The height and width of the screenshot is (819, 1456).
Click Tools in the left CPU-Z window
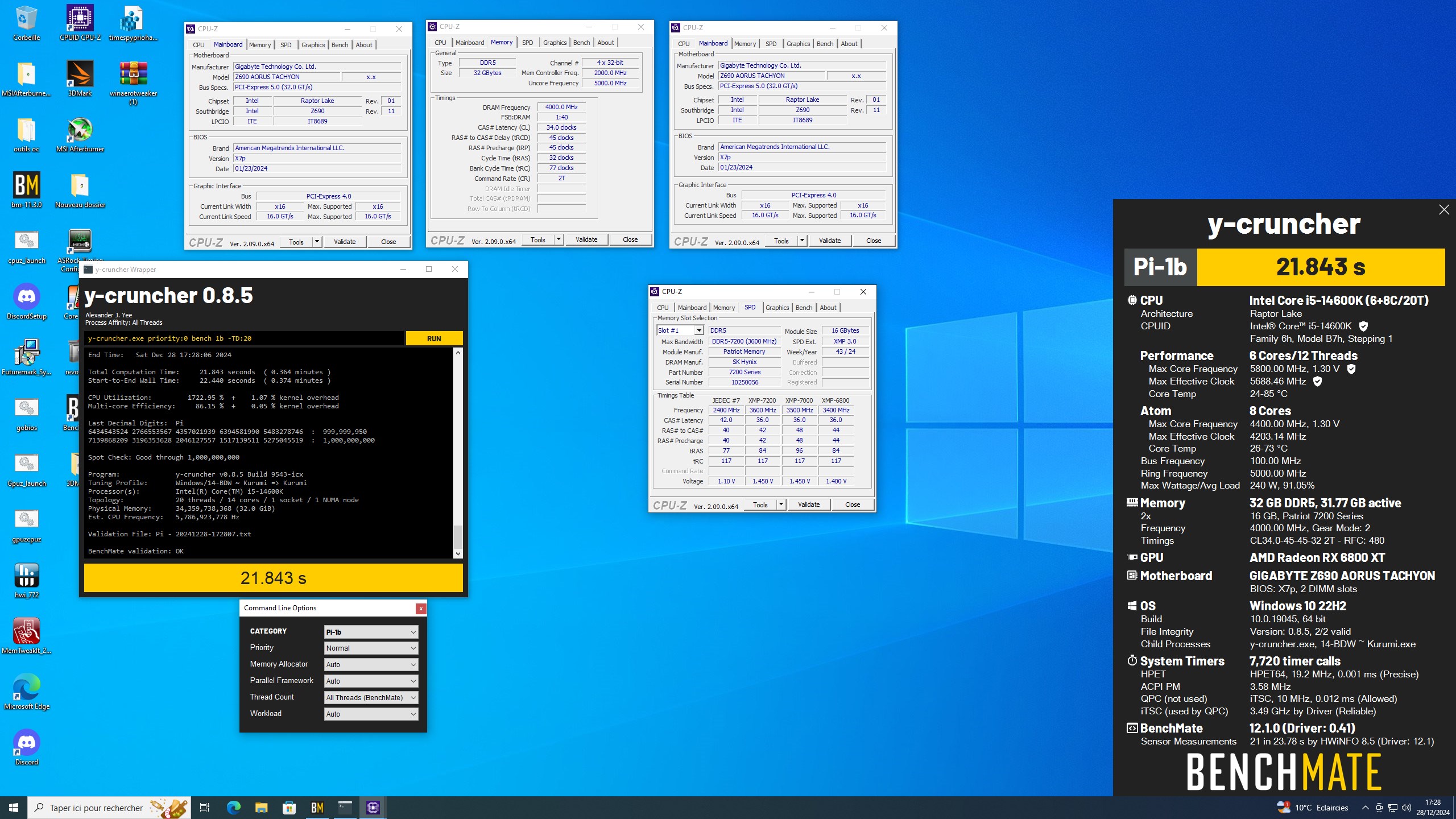[x=296, y=242]
